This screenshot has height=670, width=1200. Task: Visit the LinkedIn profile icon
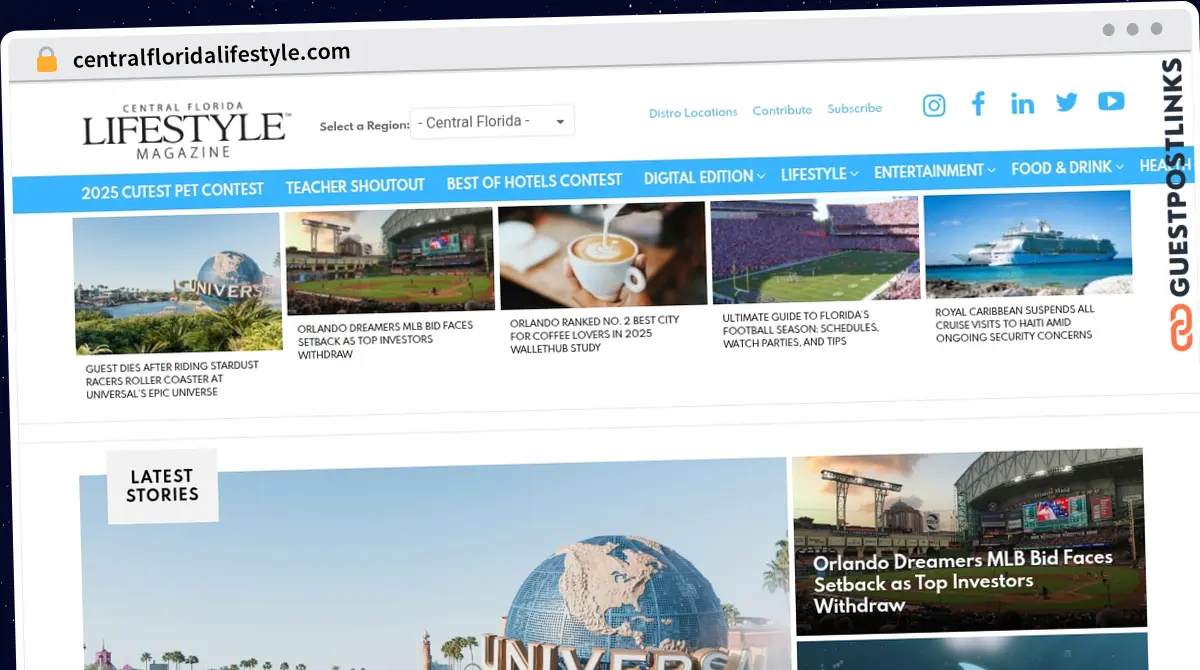coord(1022,103)
